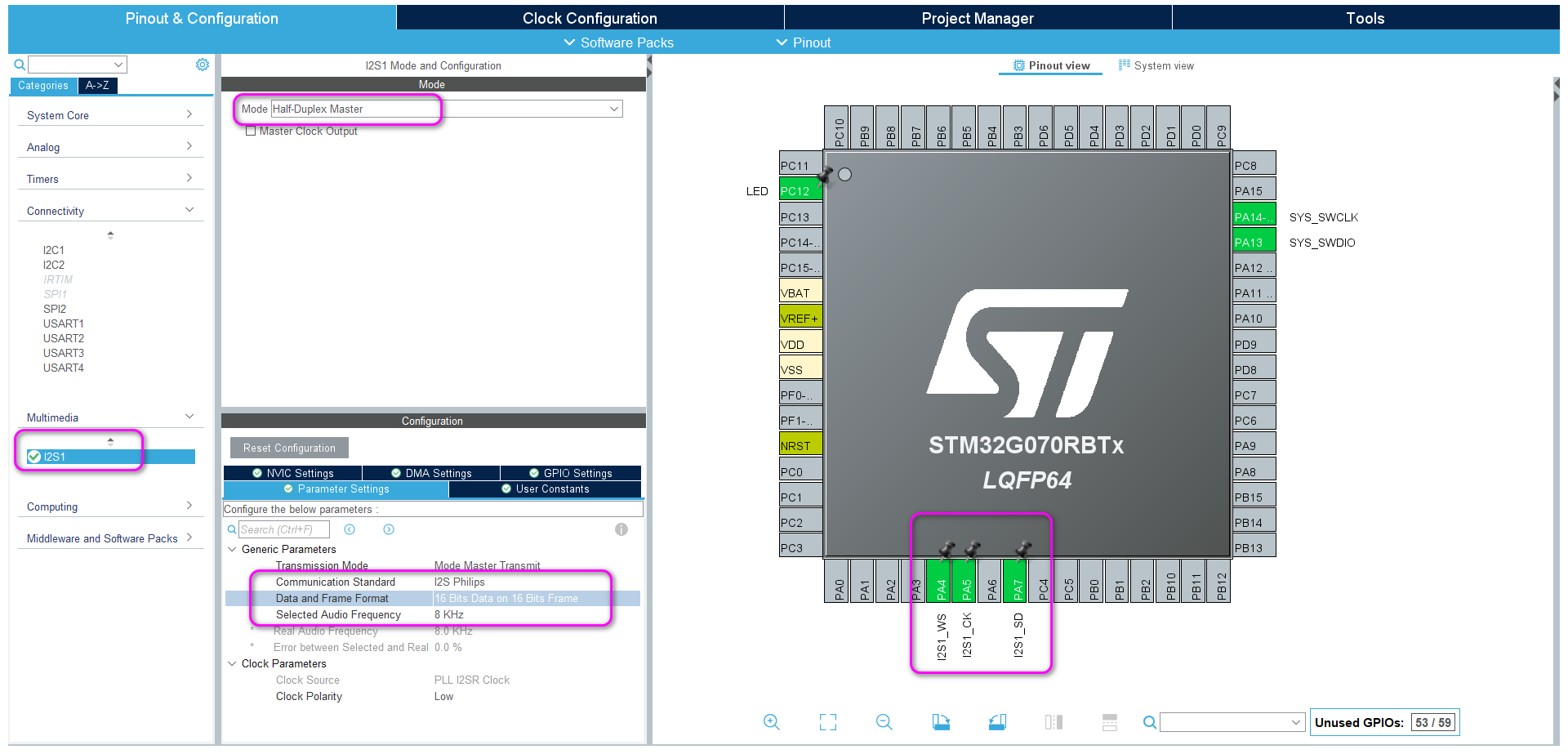Click the green PA5 pin on the chip
Image resolution: width=1568 pixels, height=754 pixels.
click(x=966, y=582)
